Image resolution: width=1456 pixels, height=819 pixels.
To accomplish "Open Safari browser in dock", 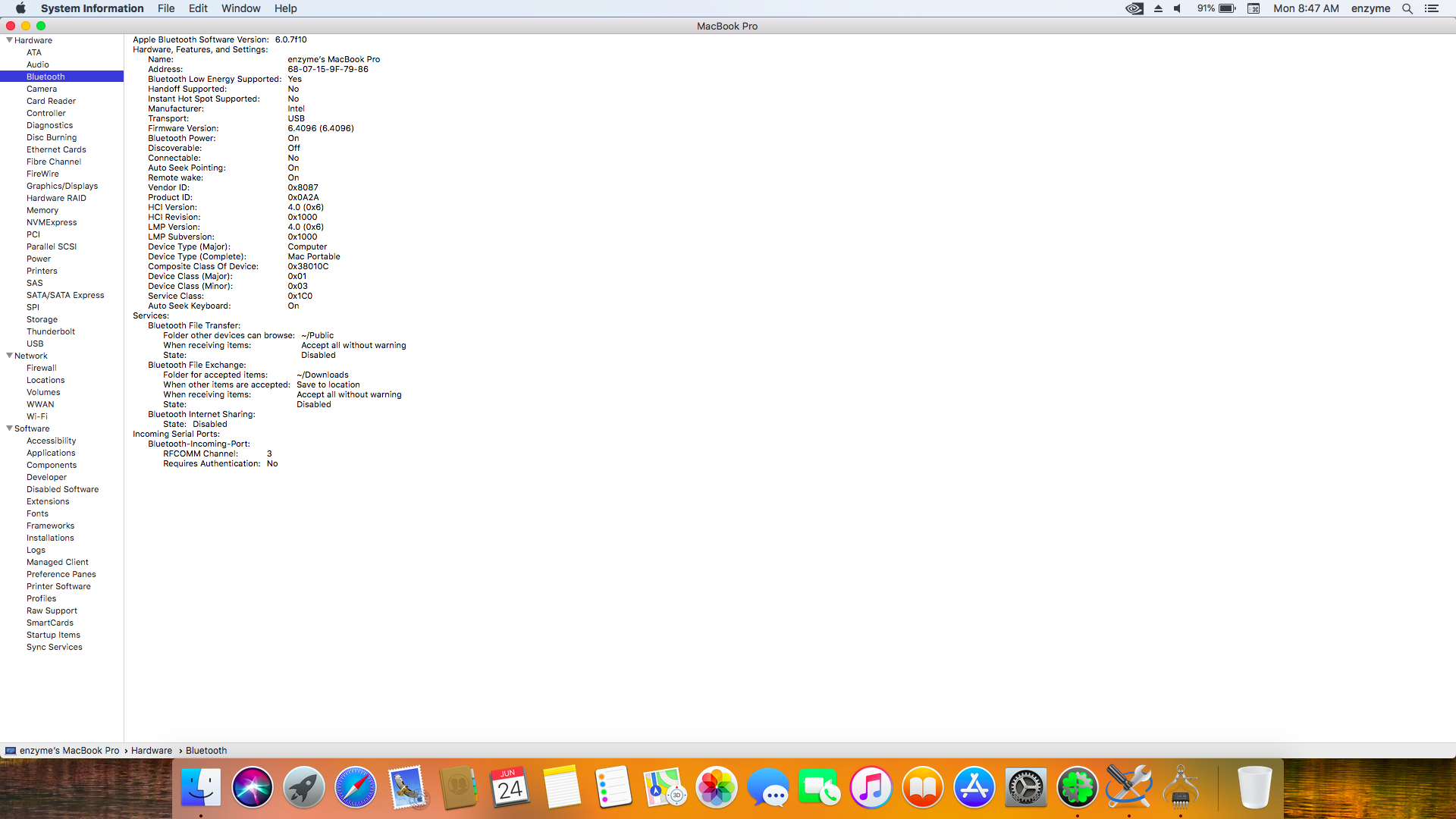I will [x=355, y=787].
